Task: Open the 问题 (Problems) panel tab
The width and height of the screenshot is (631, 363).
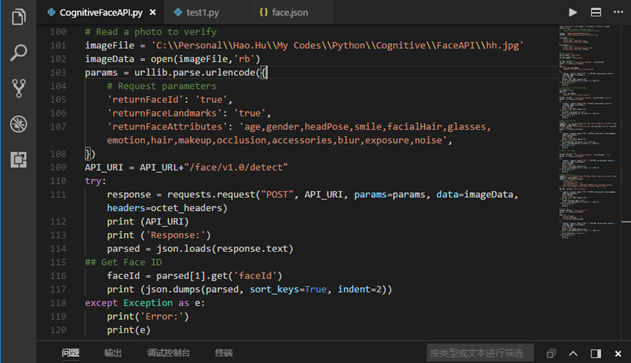Action: [x=70, y=353]
